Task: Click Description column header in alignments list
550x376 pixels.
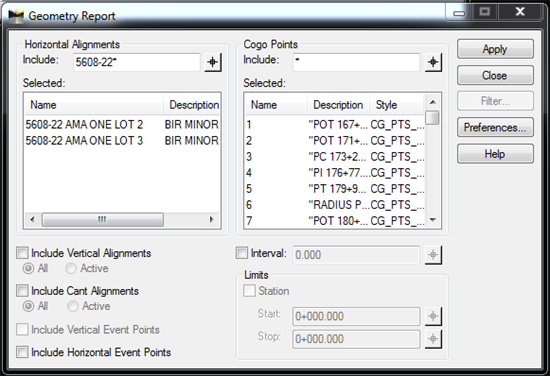Action: pos(192,105)
